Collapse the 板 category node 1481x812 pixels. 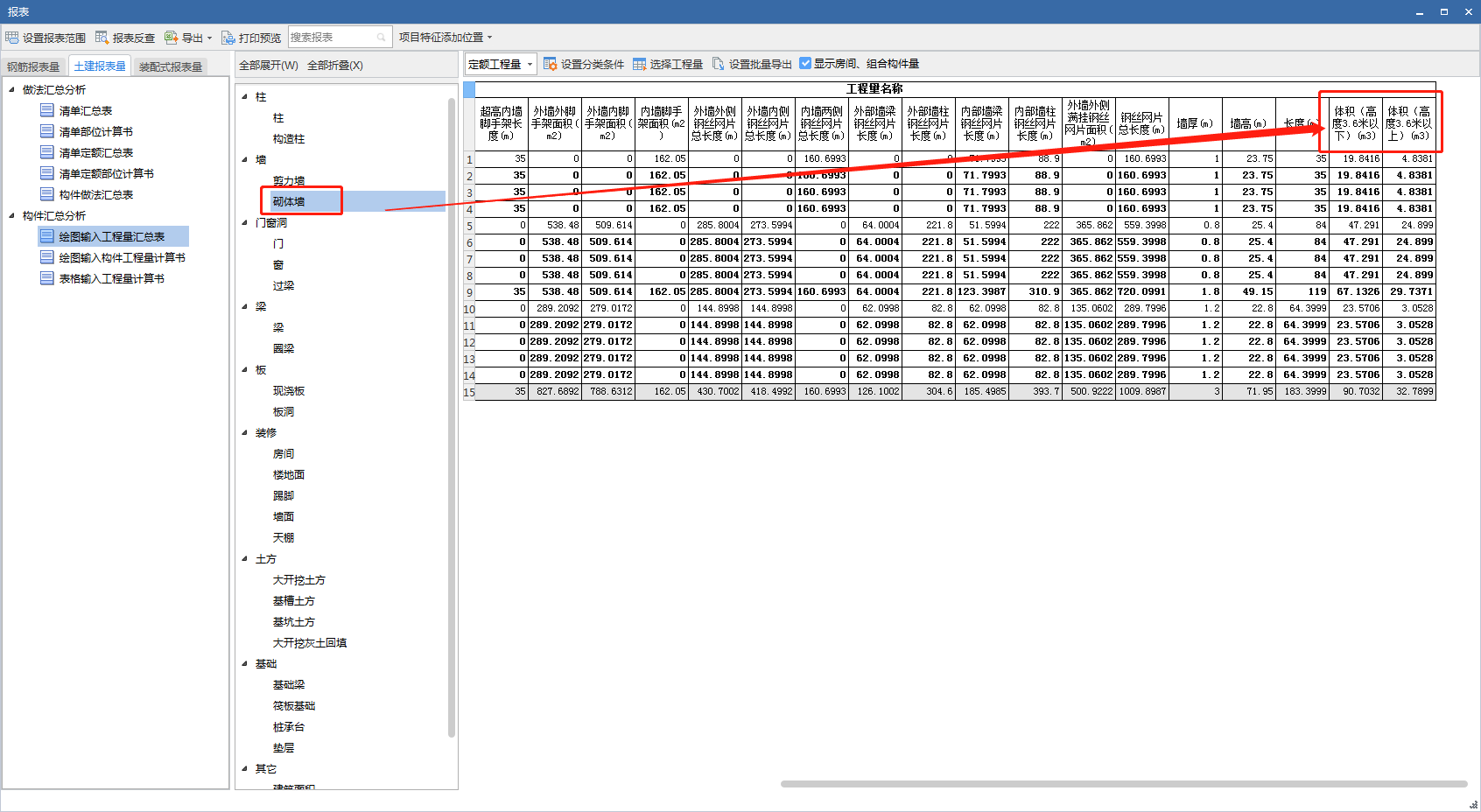click(x=245, y=370)
